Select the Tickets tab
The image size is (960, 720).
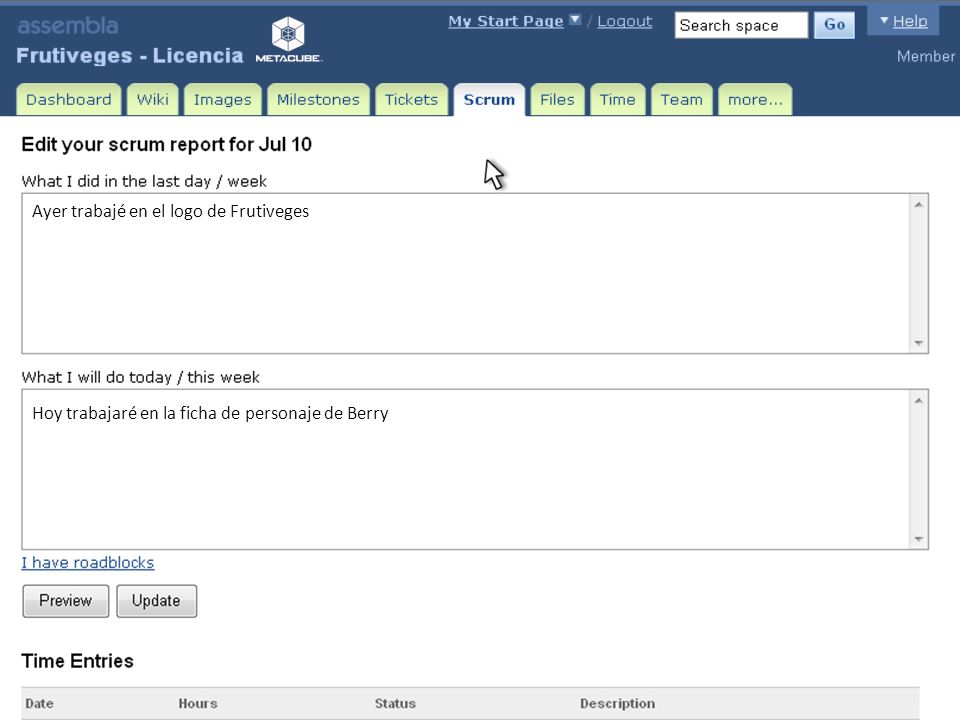coord(411,99)
